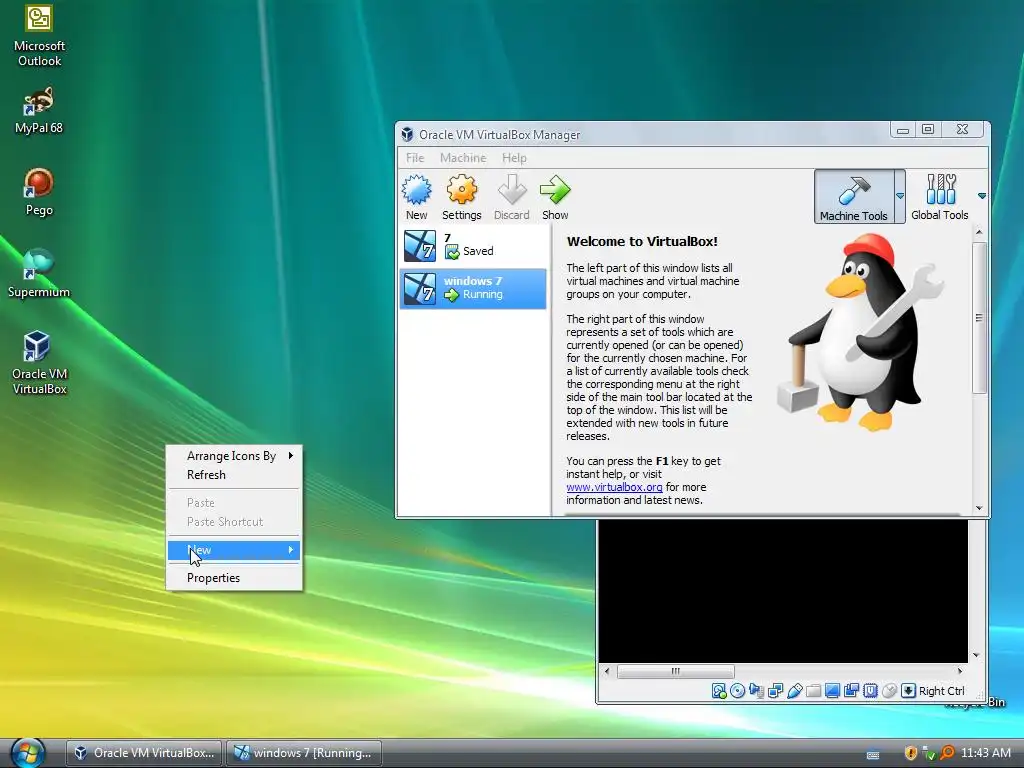Click the 11:43 AM taskbar clock
Screen dimensions: 1024x768
[x=986, y=753]
